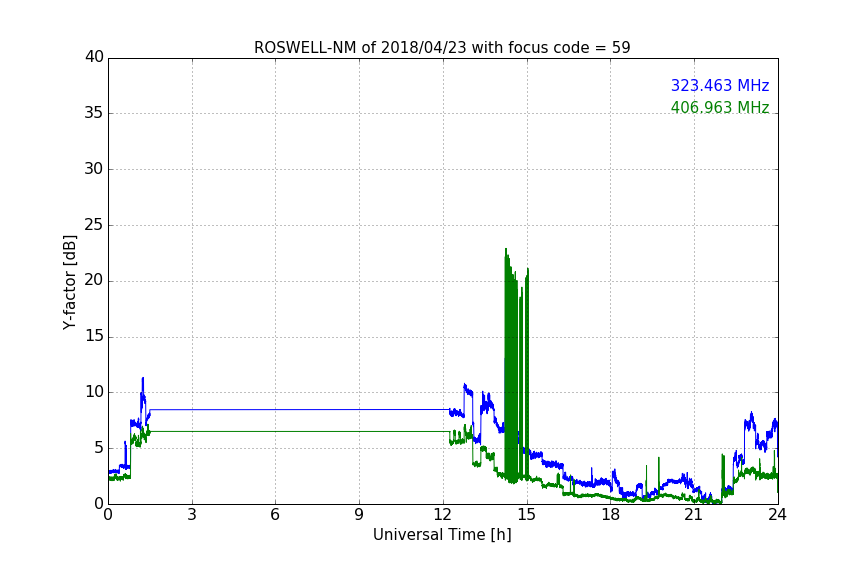Click the Universal Time [h] axis label
Image resolution: width=864 pixels, height=576 pixels.
(442, 535)
